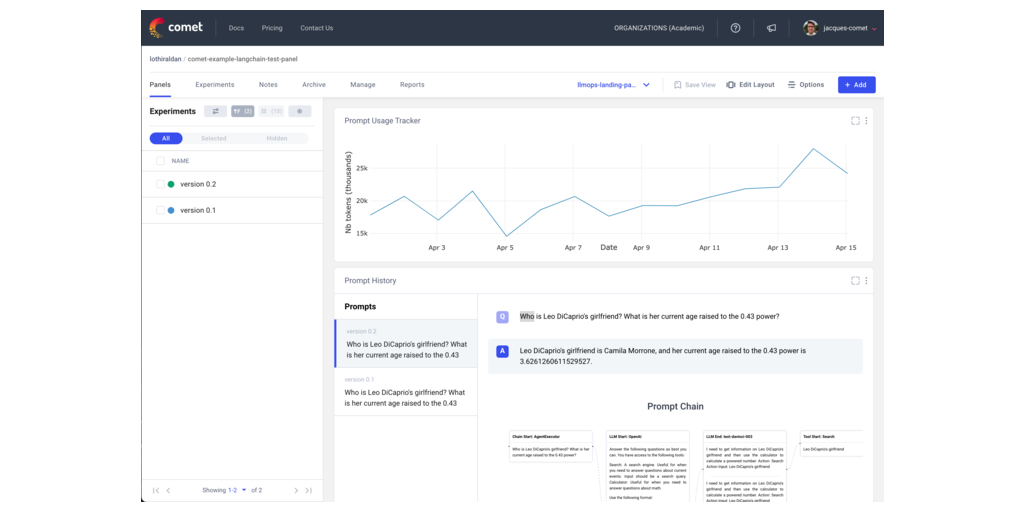
Task: Switch to the Panels tab
Action: tap(160, 85)
